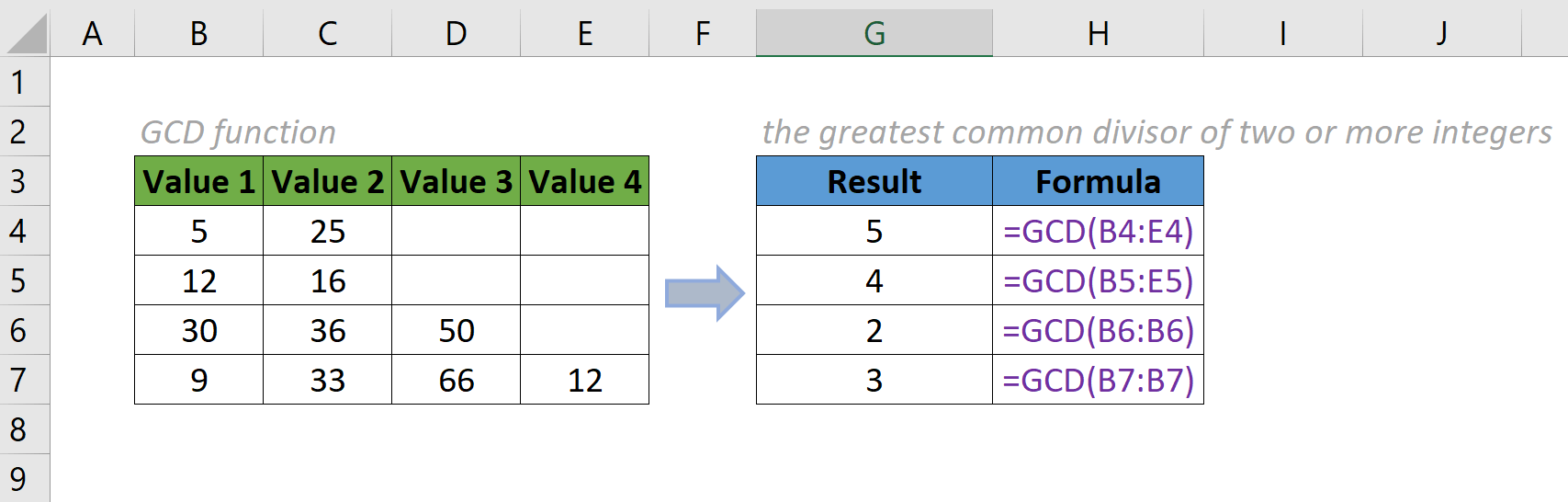Select the Value 4 header cell
Viewport: 1568px width, 502px height.
click(x=584, y=181)
